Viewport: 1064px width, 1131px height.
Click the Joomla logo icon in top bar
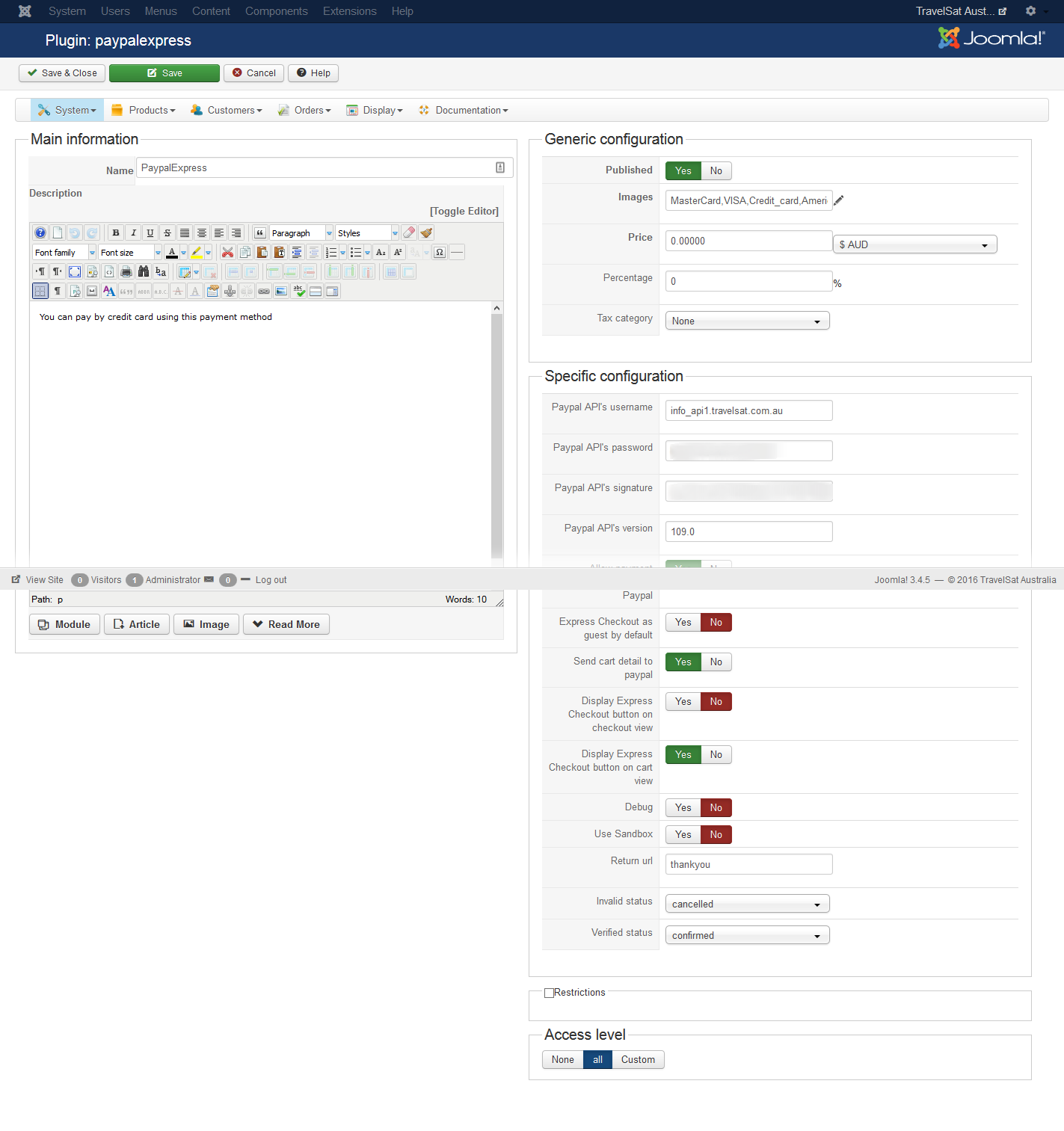click(x=25, y=11)
